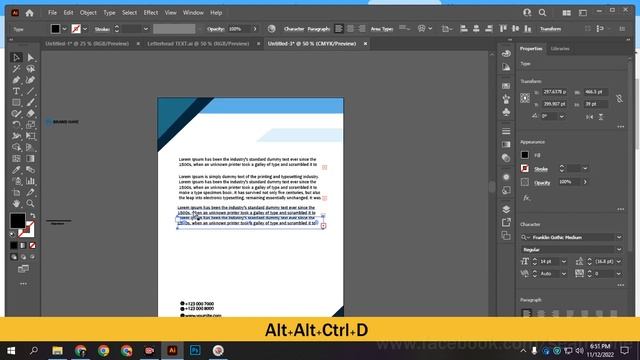Switch to None color mode
The height and width of the screenshot is (360, 640).
33,245
